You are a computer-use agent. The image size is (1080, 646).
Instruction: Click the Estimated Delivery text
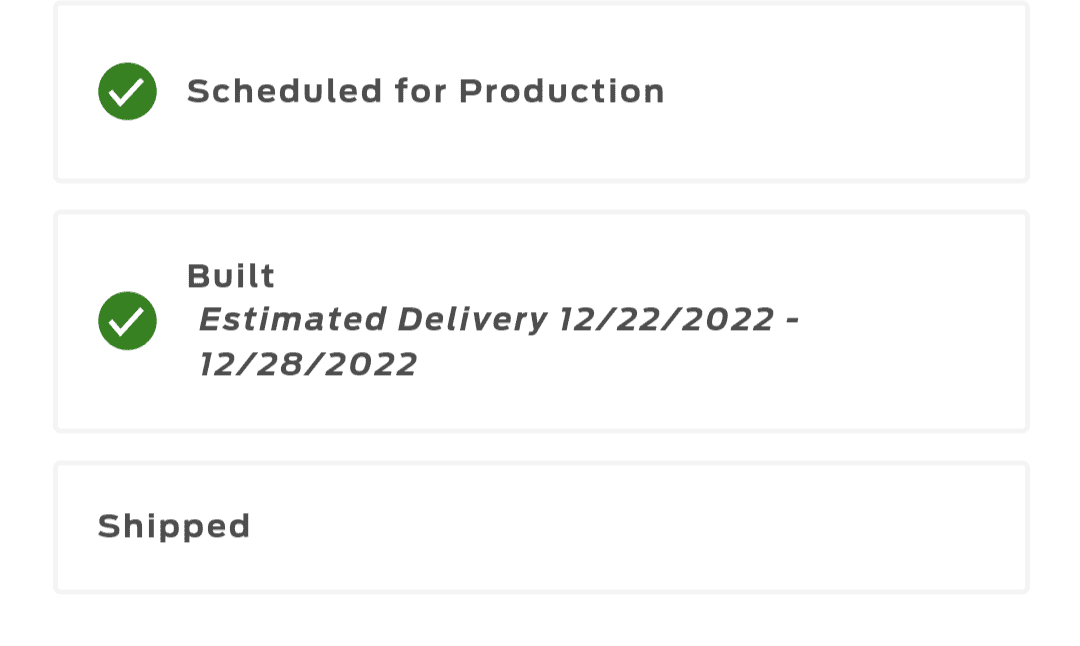tap(372, 320)
